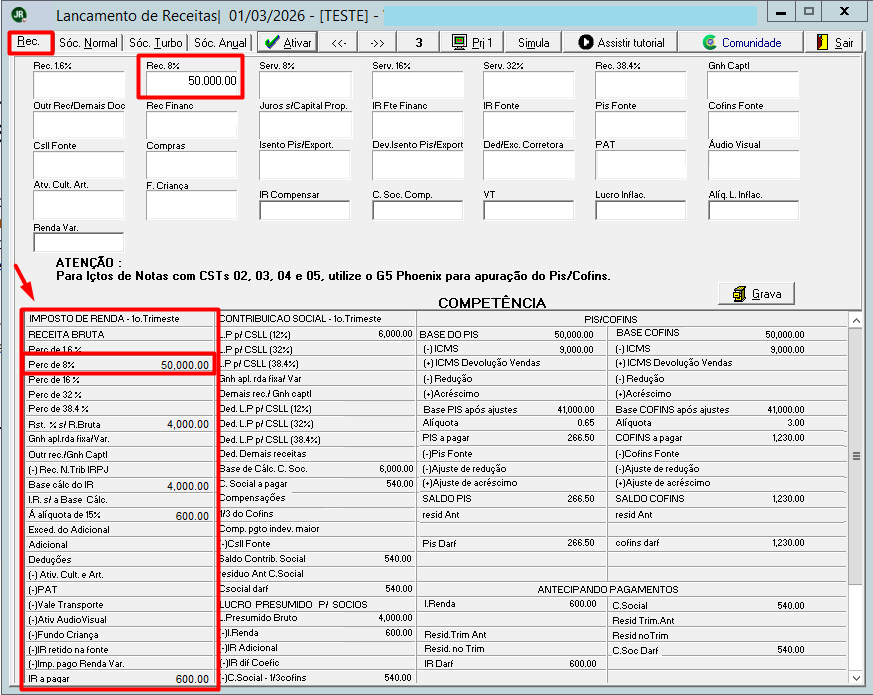Select the Sóc. Turbo tab
This screenshot has width=873, height=695.
tap(156, 43)
